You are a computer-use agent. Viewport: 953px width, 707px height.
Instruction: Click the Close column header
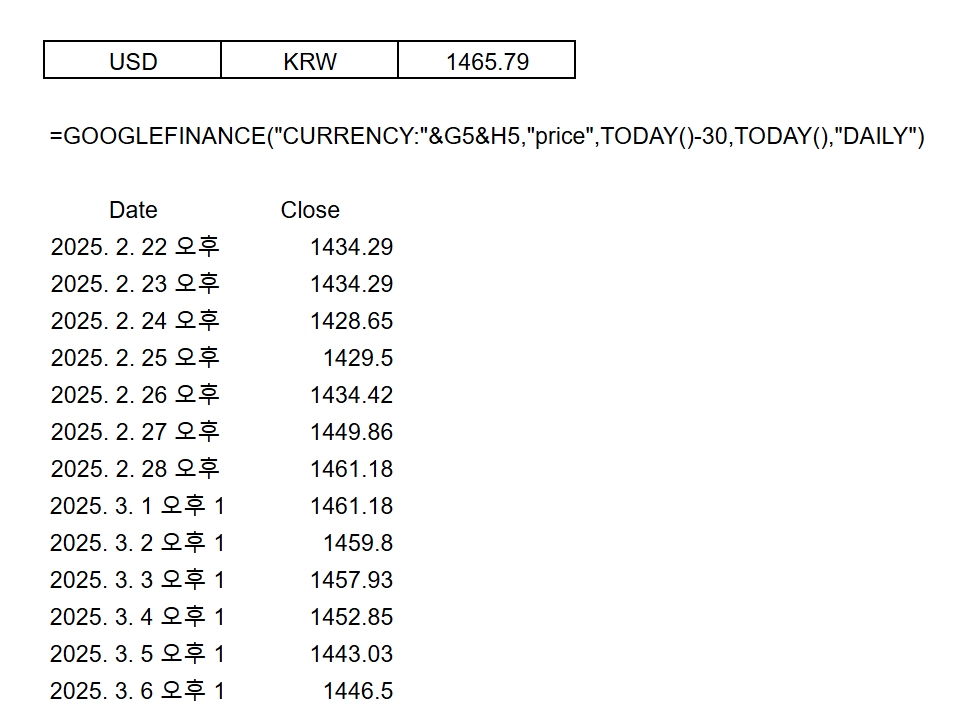[310, 210]
